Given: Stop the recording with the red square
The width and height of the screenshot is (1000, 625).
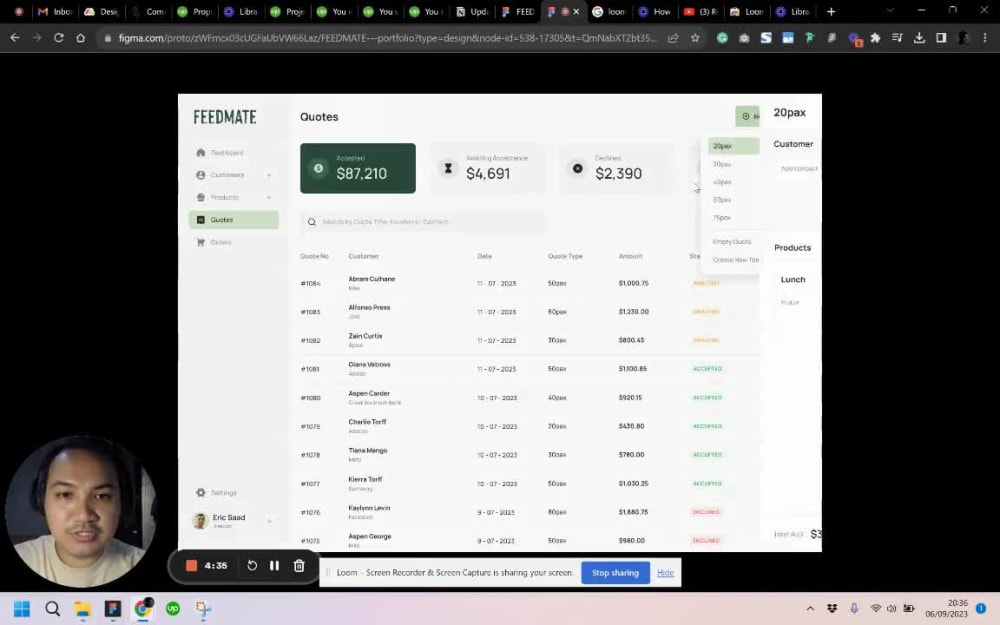Looking at the screenshot, I should click(x=191, y=565).
